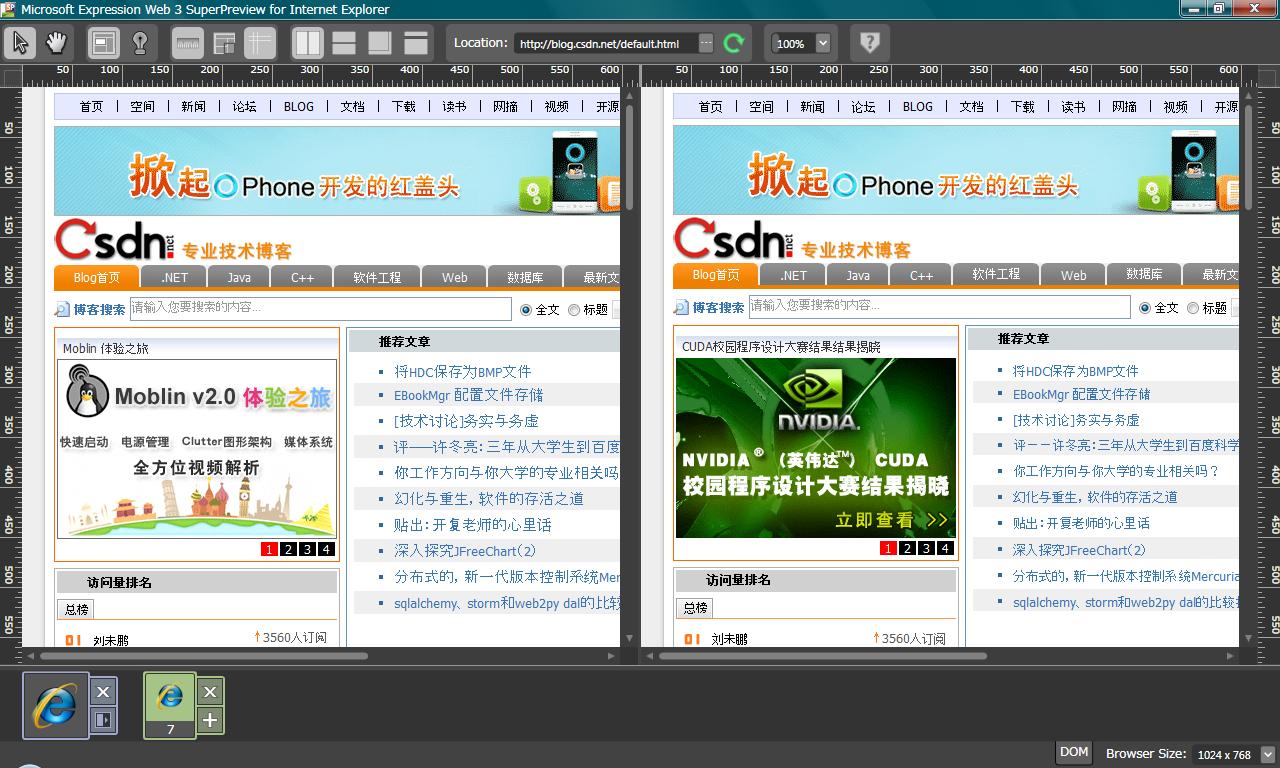Toggle thumbnails display
The width and height of the screenshot is (1280, 768).
click(224, 43)
